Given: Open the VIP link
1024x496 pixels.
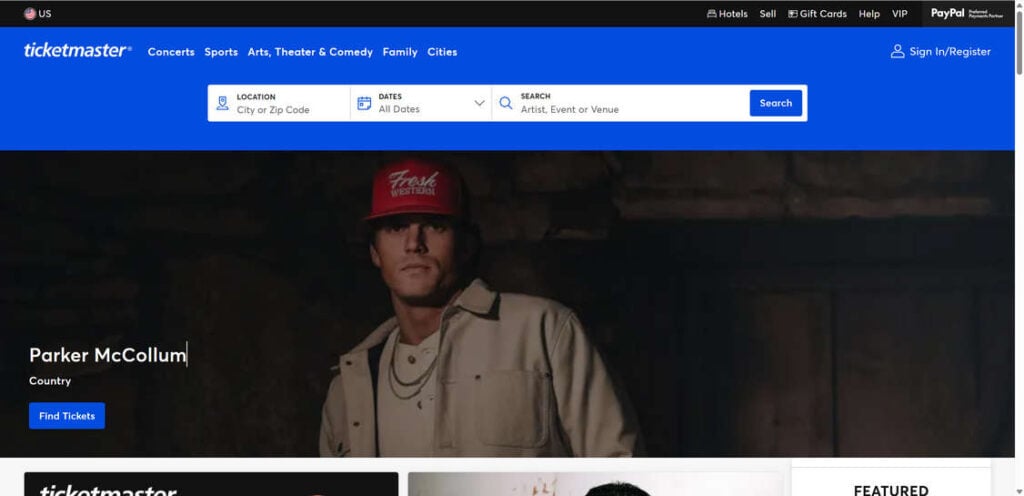Looking at the screenshot, I should click(900, 14).
